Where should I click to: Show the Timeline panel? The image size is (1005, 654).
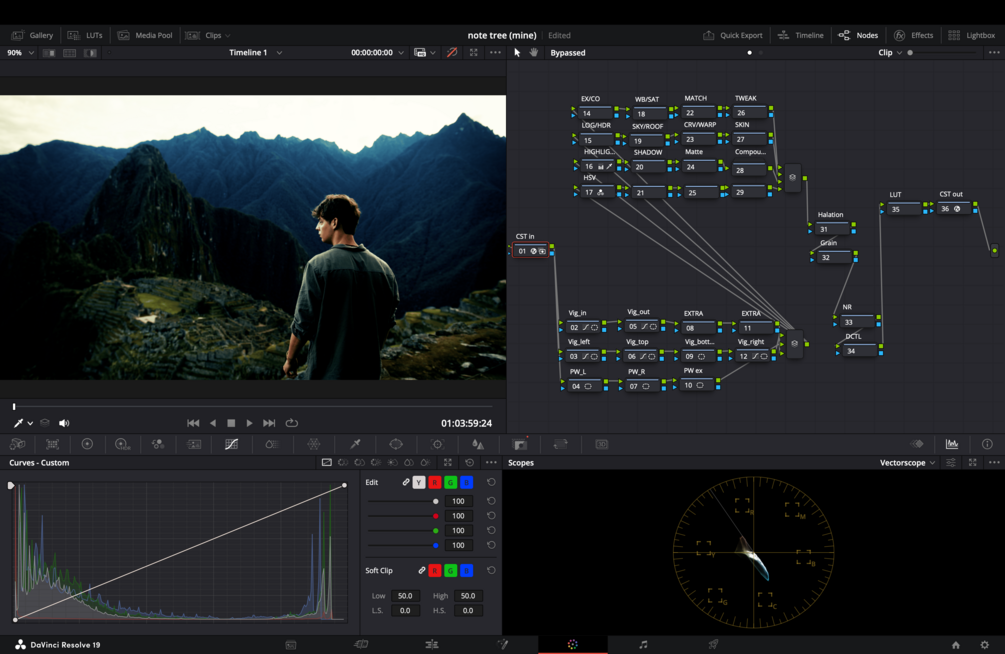[x=801, y=35]
